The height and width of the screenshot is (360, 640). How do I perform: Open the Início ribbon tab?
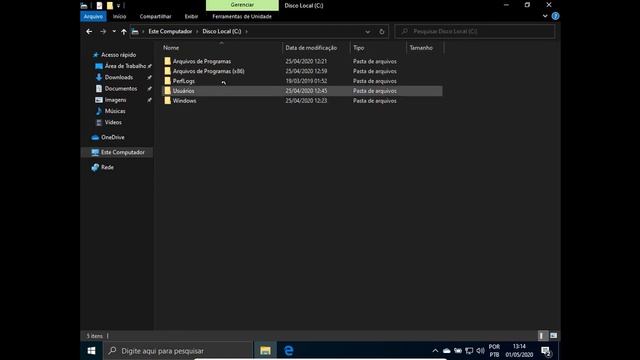[120, 16]
